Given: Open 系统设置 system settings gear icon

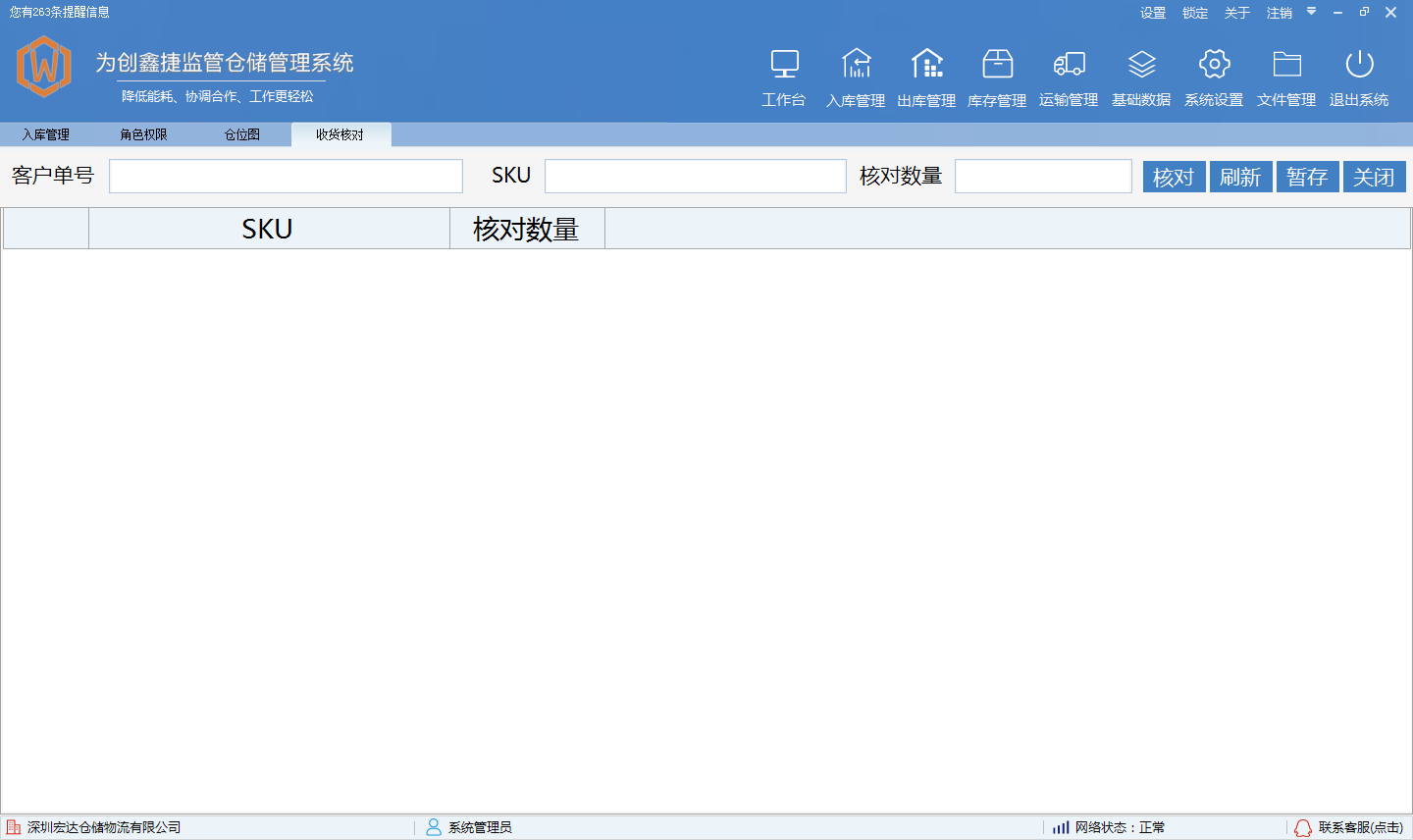Looking at the screenshot, I should [x=1214, y=64].
